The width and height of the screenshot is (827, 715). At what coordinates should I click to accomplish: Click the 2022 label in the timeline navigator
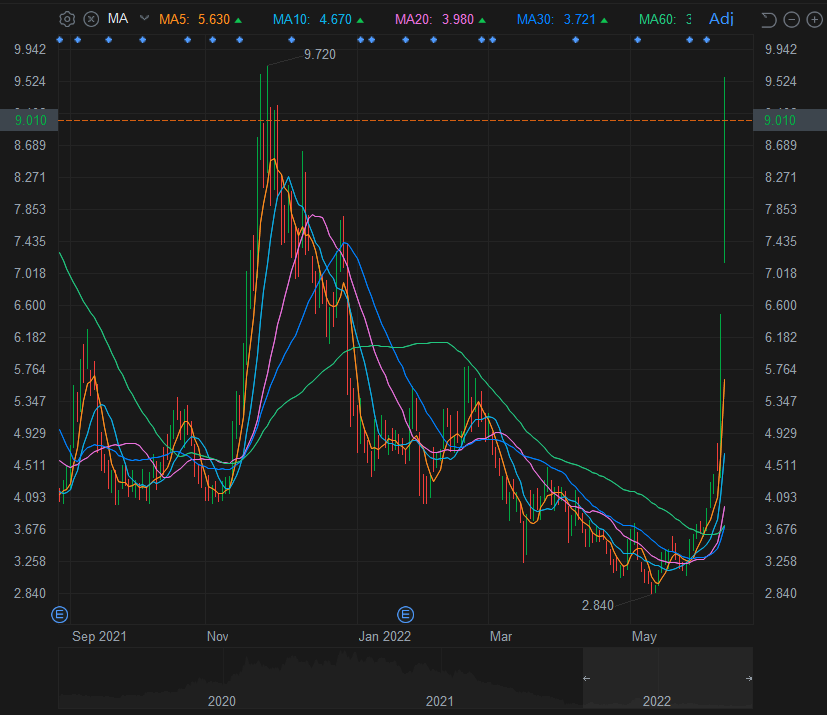click(x=657, y=701)
